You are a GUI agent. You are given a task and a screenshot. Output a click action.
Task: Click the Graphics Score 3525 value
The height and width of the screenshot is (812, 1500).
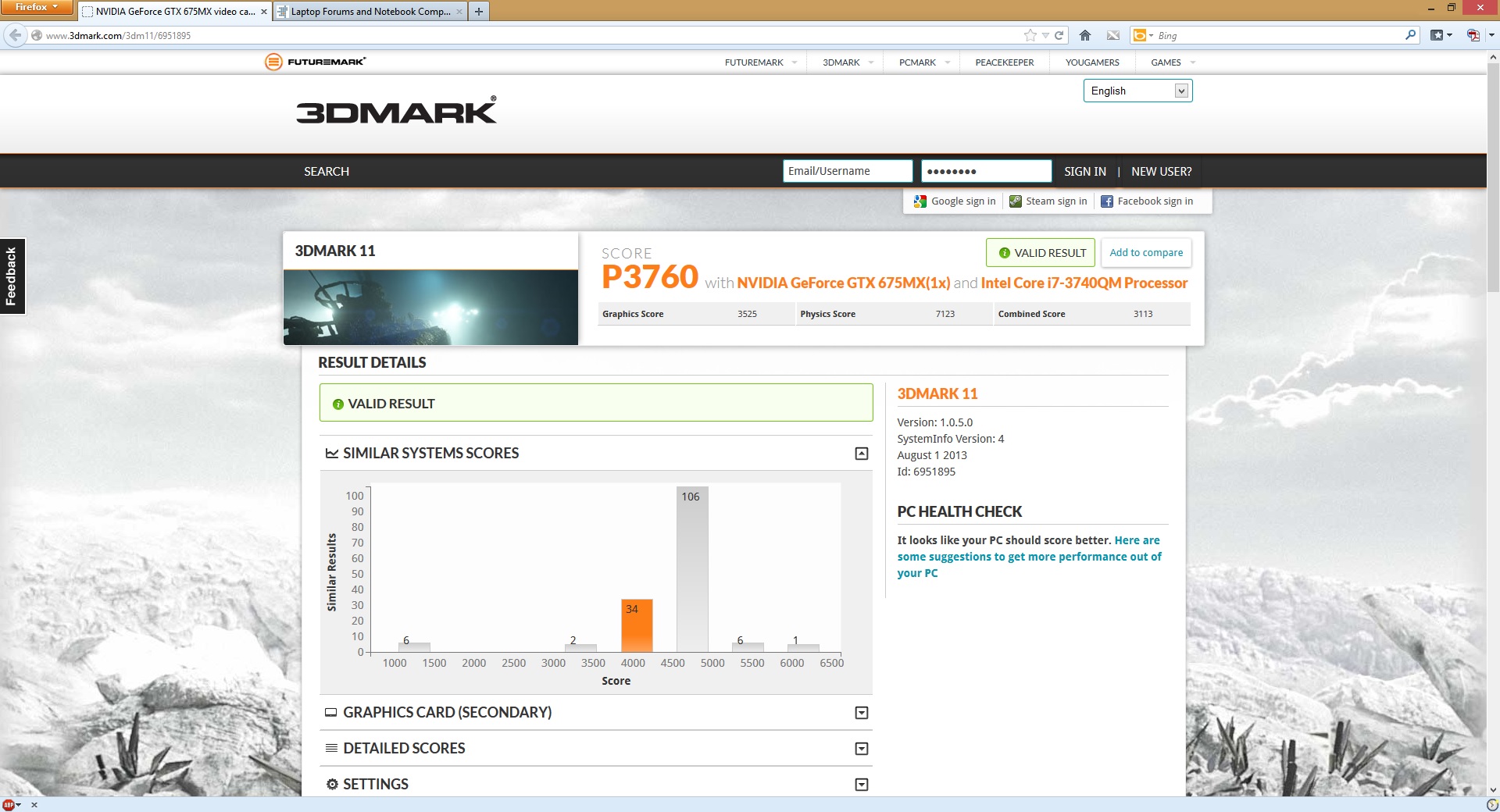click(747, 315)
